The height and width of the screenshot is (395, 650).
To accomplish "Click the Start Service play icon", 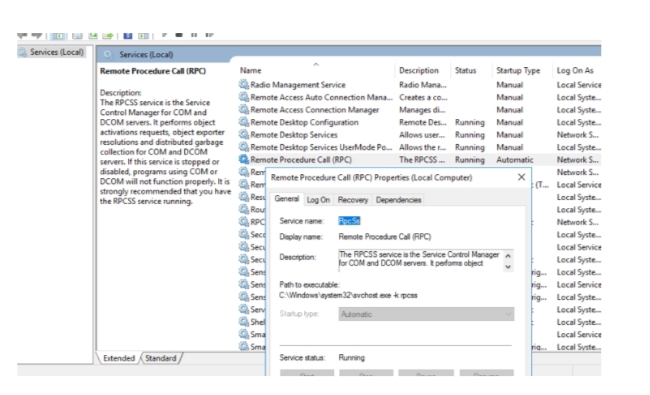I will [164, 35].
